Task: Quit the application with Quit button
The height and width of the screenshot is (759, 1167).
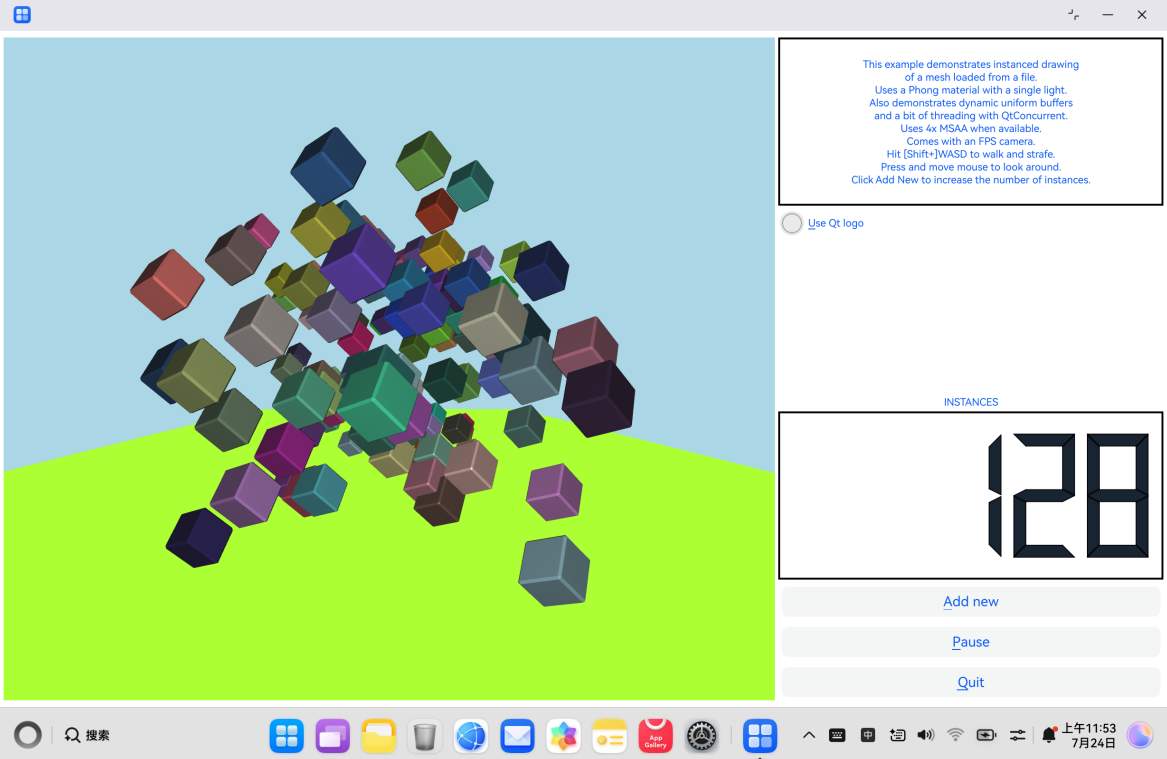Action: point(971,682)
